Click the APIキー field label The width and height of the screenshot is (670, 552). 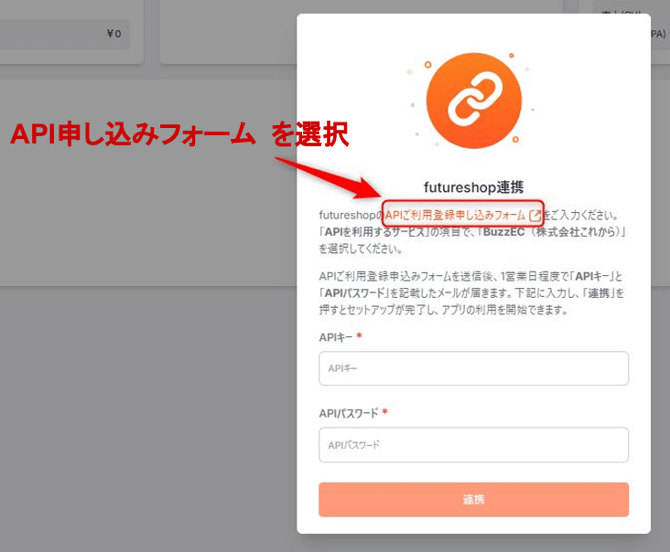coord(335,338)
